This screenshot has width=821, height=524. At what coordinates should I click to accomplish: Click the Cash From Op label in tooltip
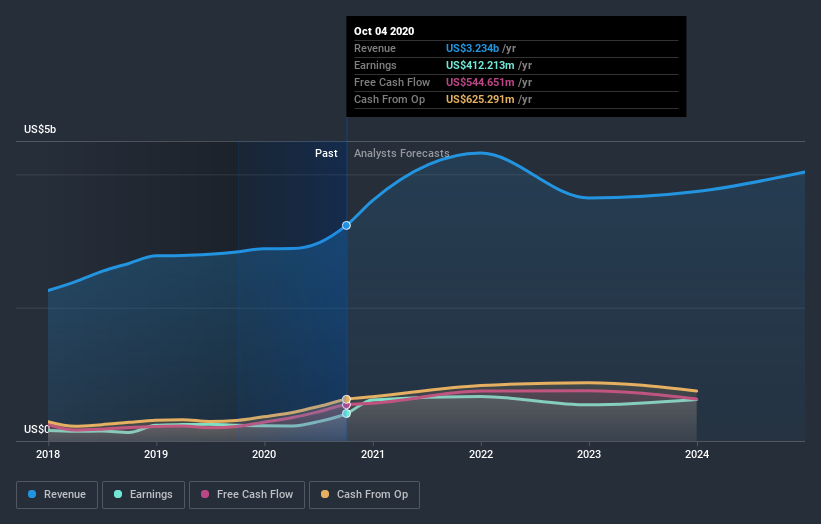[390, 99]
